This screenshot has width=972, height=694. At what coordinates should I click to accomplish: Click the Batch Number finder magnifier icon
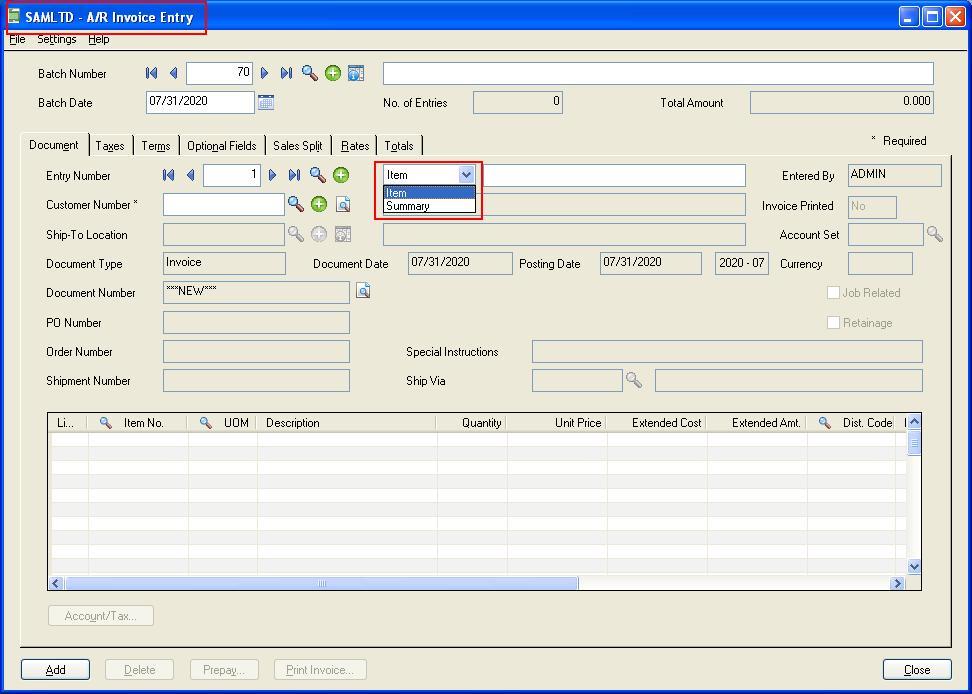coord(310,73)
